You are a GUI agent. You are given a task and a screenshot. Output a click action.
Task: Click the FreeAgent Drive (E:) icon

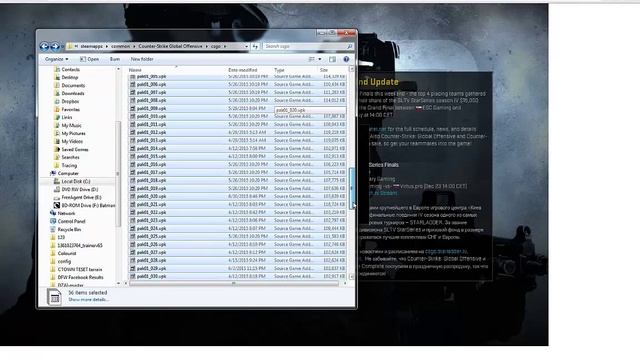(x=57, y=197)
